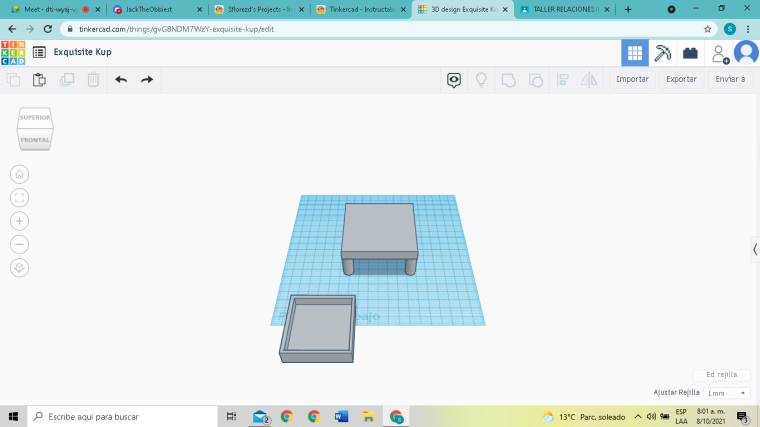
Task: Undo the last action
Action: (x=121, y=79)
